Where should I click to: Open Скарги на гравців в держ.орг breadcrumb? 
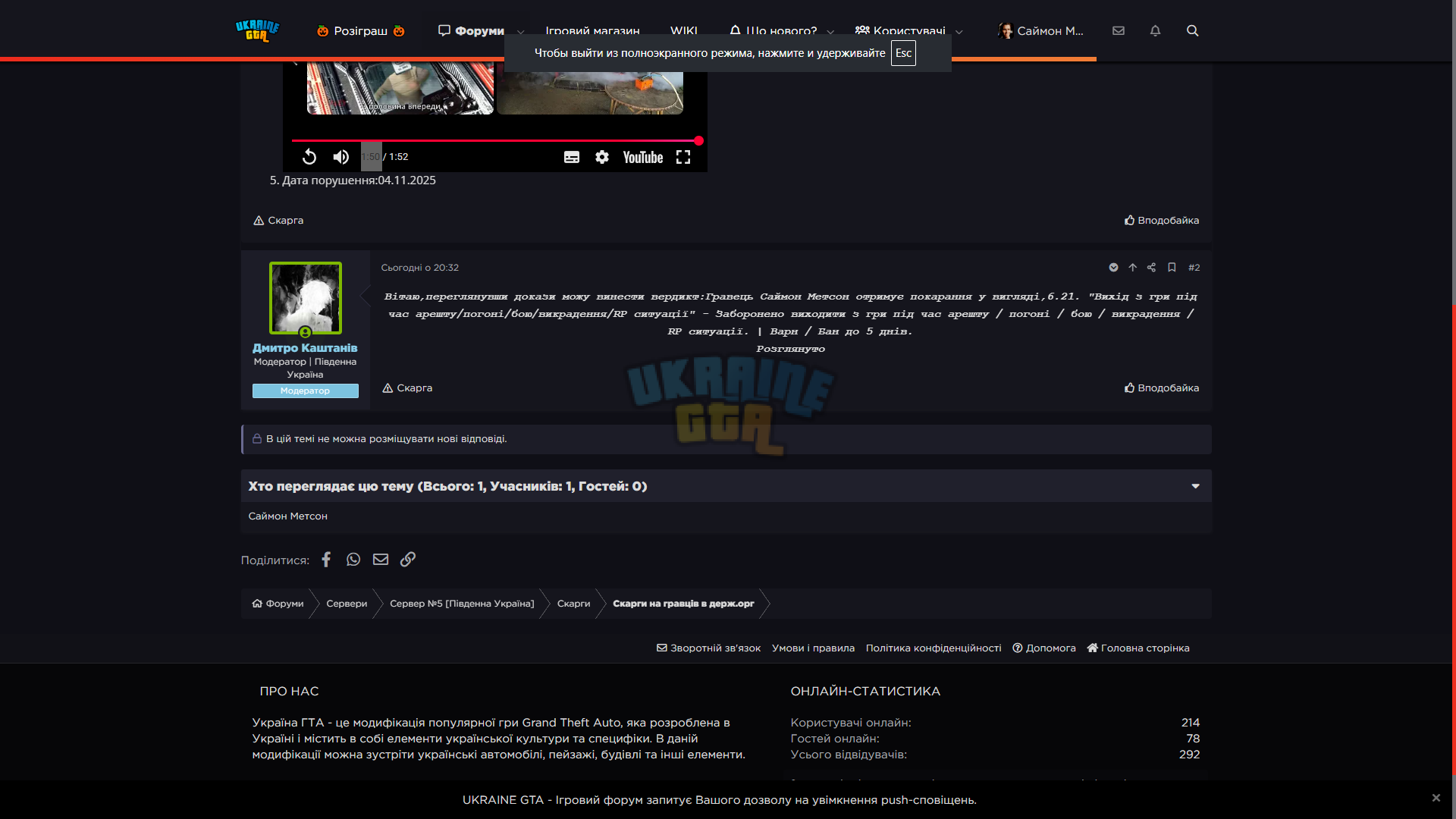(683, 604)
